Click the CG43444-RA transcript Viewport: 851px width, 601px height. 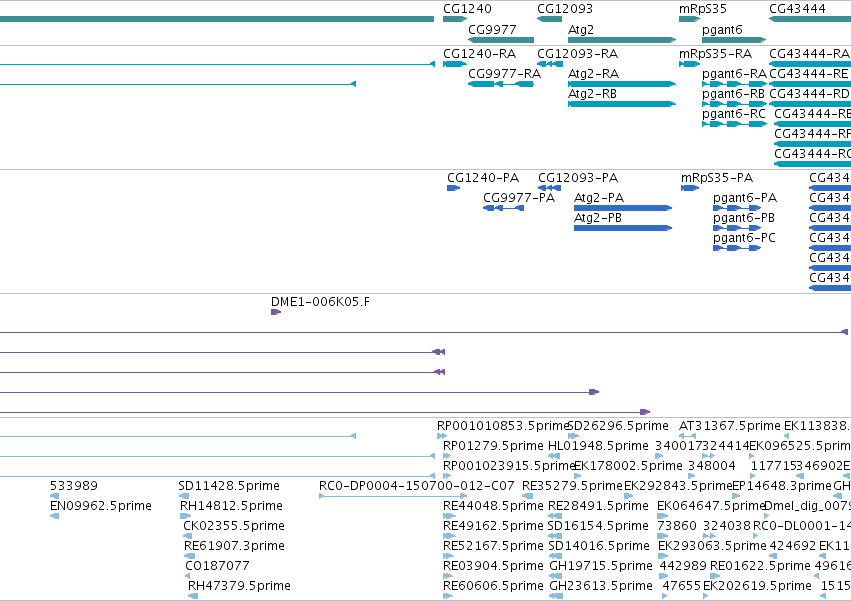(810, 64)
